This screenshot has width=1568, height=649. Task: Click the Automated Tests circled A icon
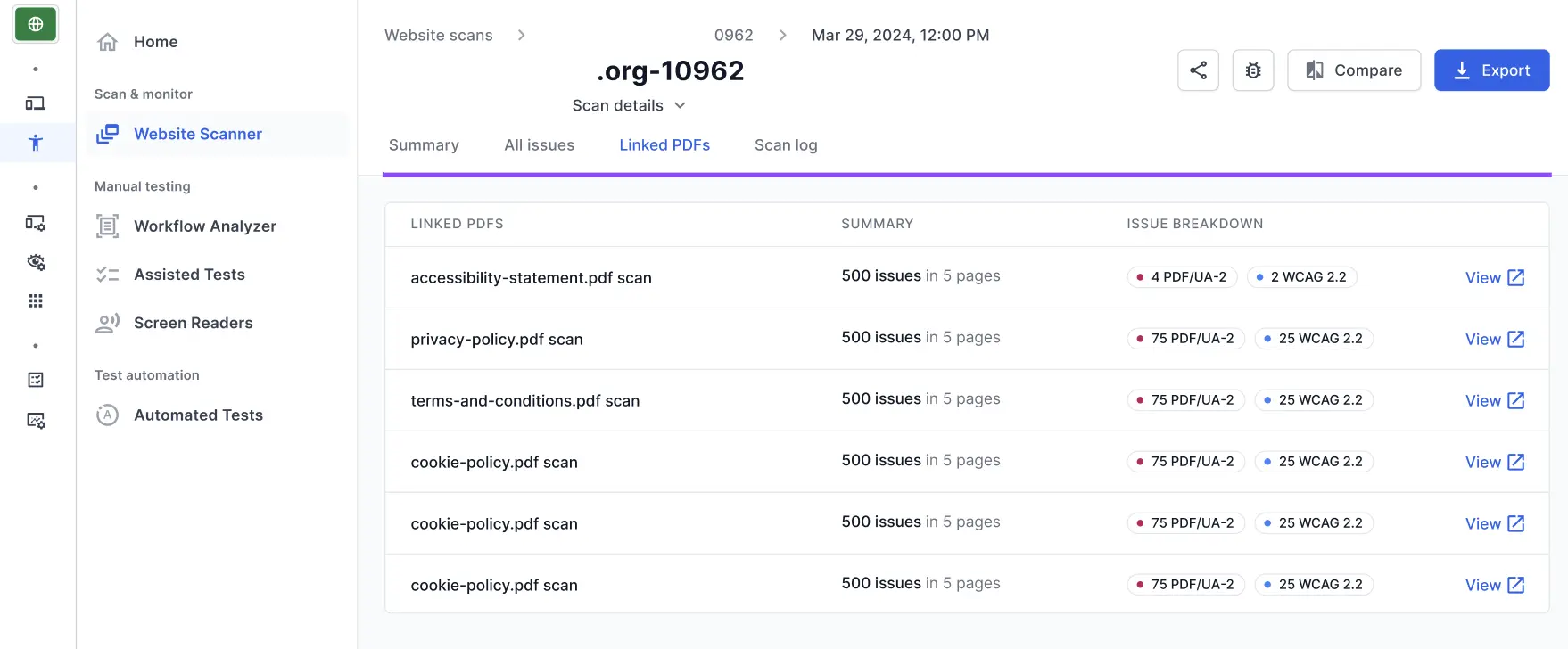[108, 415]
